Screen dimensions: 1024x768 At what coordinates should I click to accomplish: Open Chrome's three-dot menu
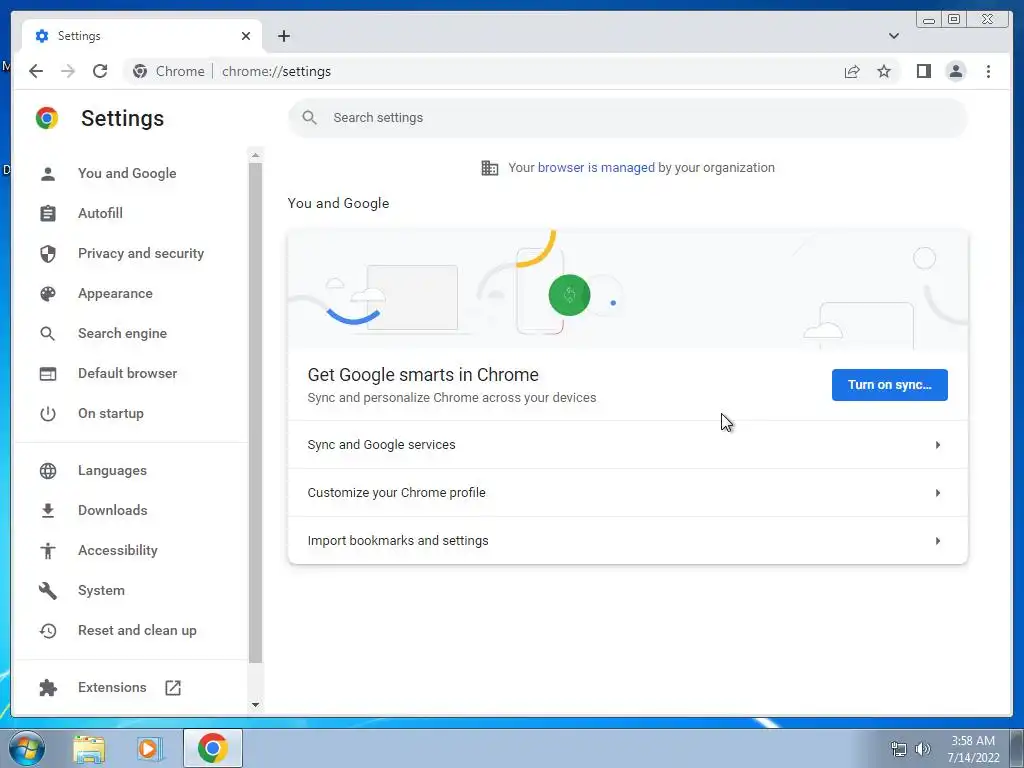pos(988,71)
